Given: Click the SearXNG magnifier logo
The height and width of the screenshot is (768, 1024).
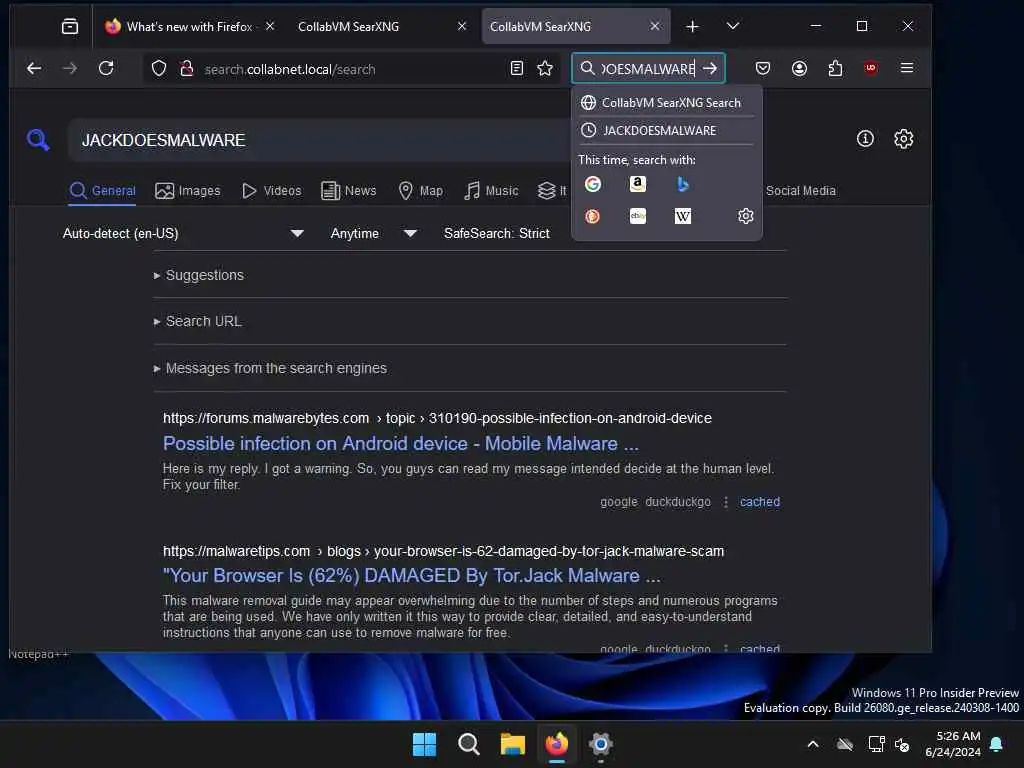Looking at the screenshot, I should click(x=38, y=139).
